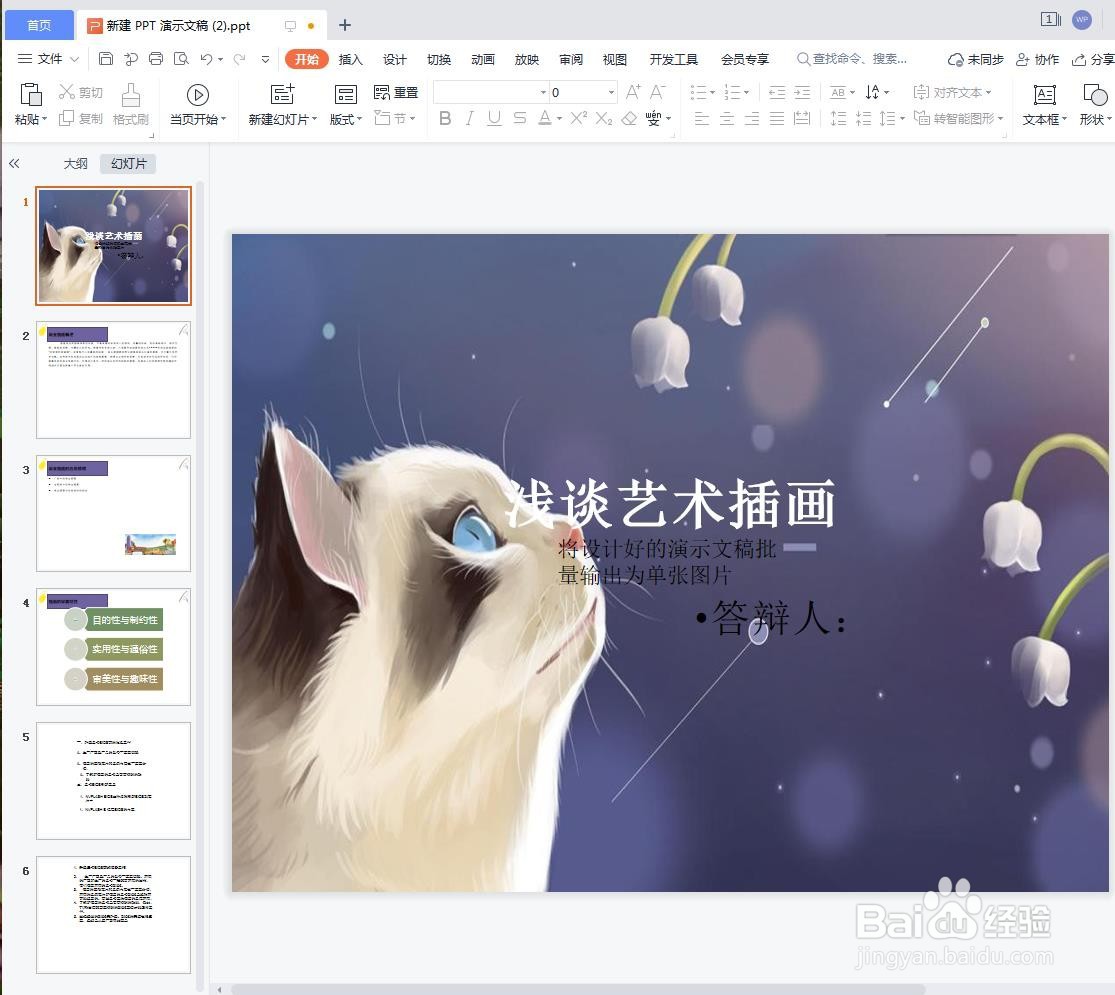Viewport: 1115px width, 995px height.
Task: Click the Copy (复制) button
Action: [x=80, y=118]
